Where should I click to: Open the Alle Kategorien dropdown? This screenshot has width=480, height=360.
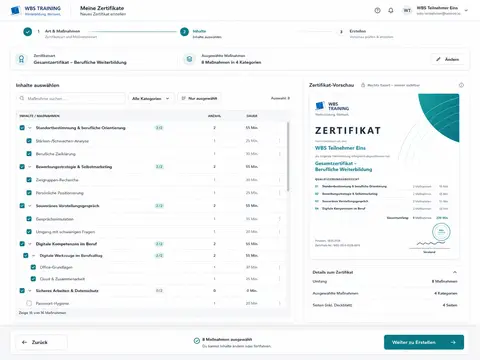[x=151, y=98]
